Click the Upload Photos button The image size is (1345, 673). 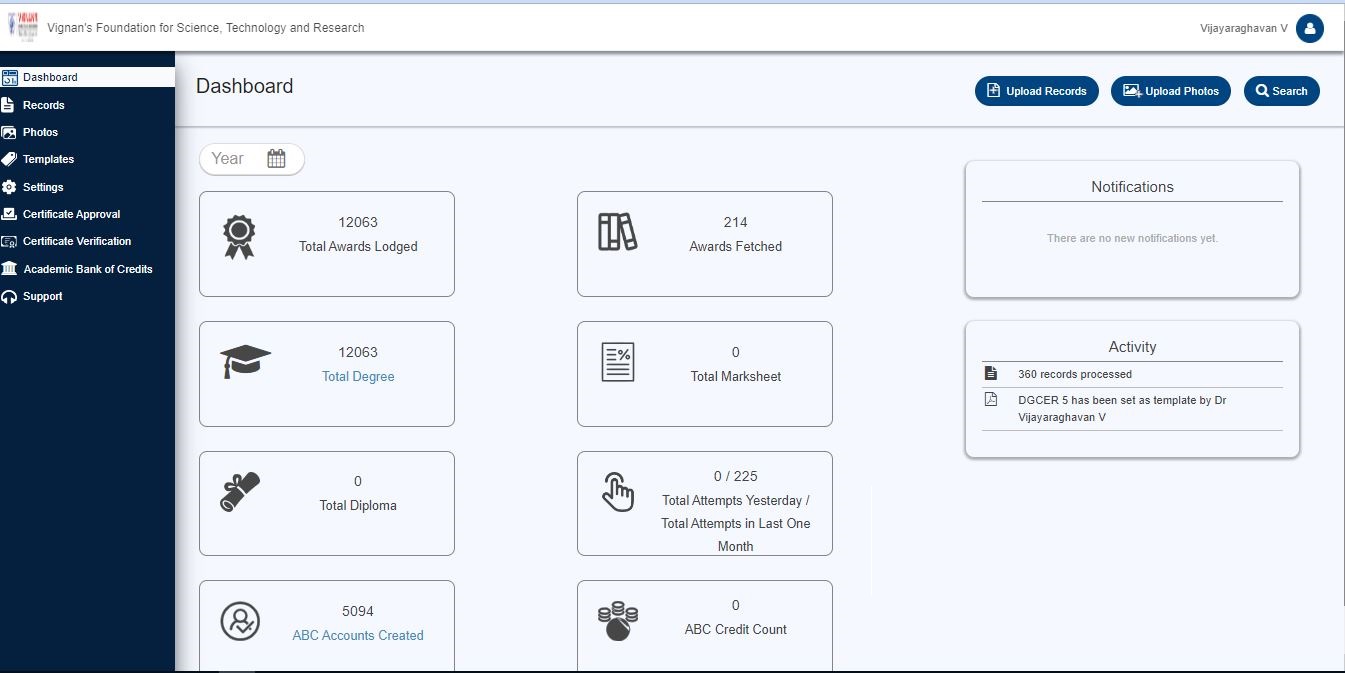(1170, 91)
